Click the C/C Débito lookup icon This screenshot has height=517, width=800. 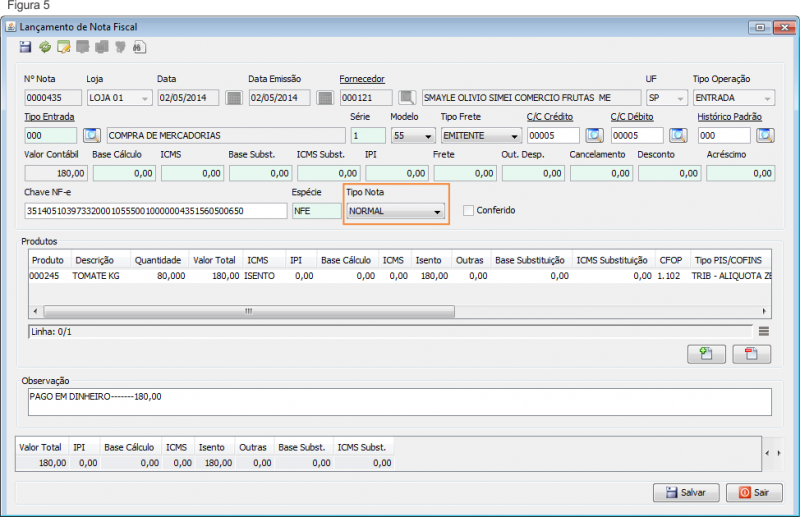point(678,135)
